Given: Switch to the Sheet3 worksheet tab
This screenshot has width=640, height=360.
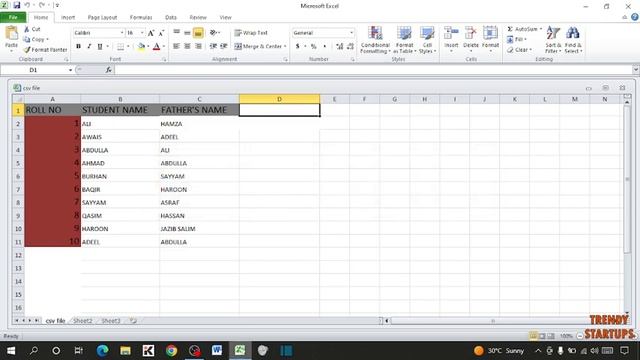Looking at the screenshot, I should pyautogui.click(x=110, y=321).
